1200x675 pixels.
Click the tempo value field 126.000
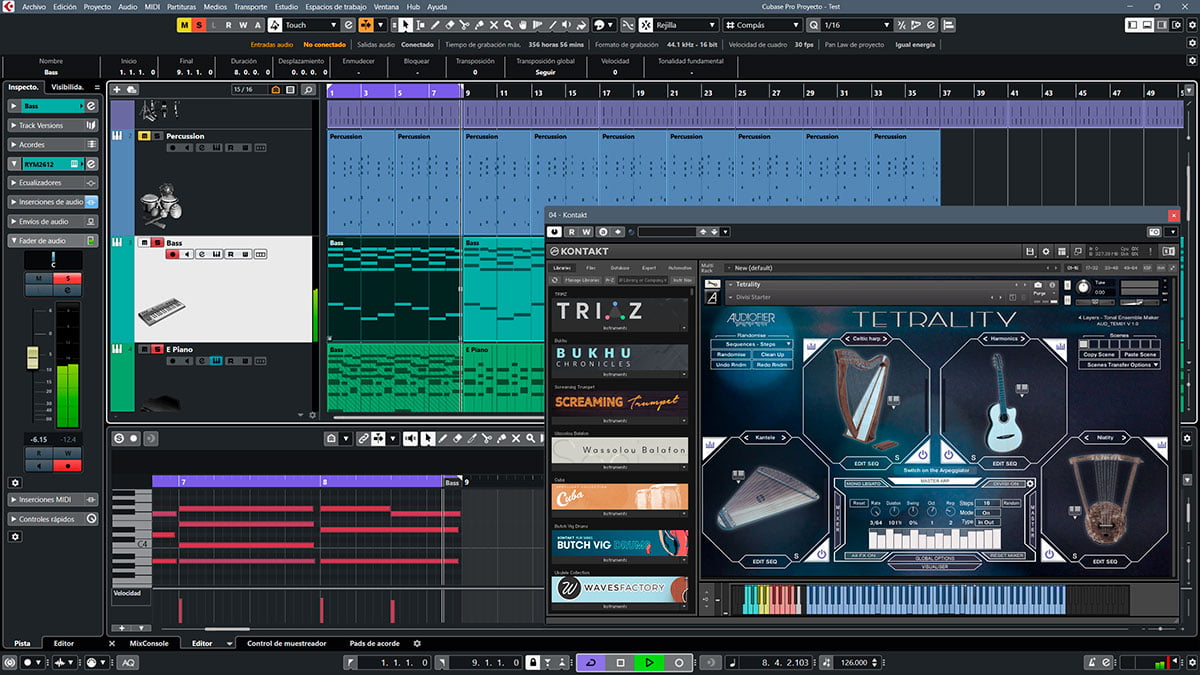854,662
